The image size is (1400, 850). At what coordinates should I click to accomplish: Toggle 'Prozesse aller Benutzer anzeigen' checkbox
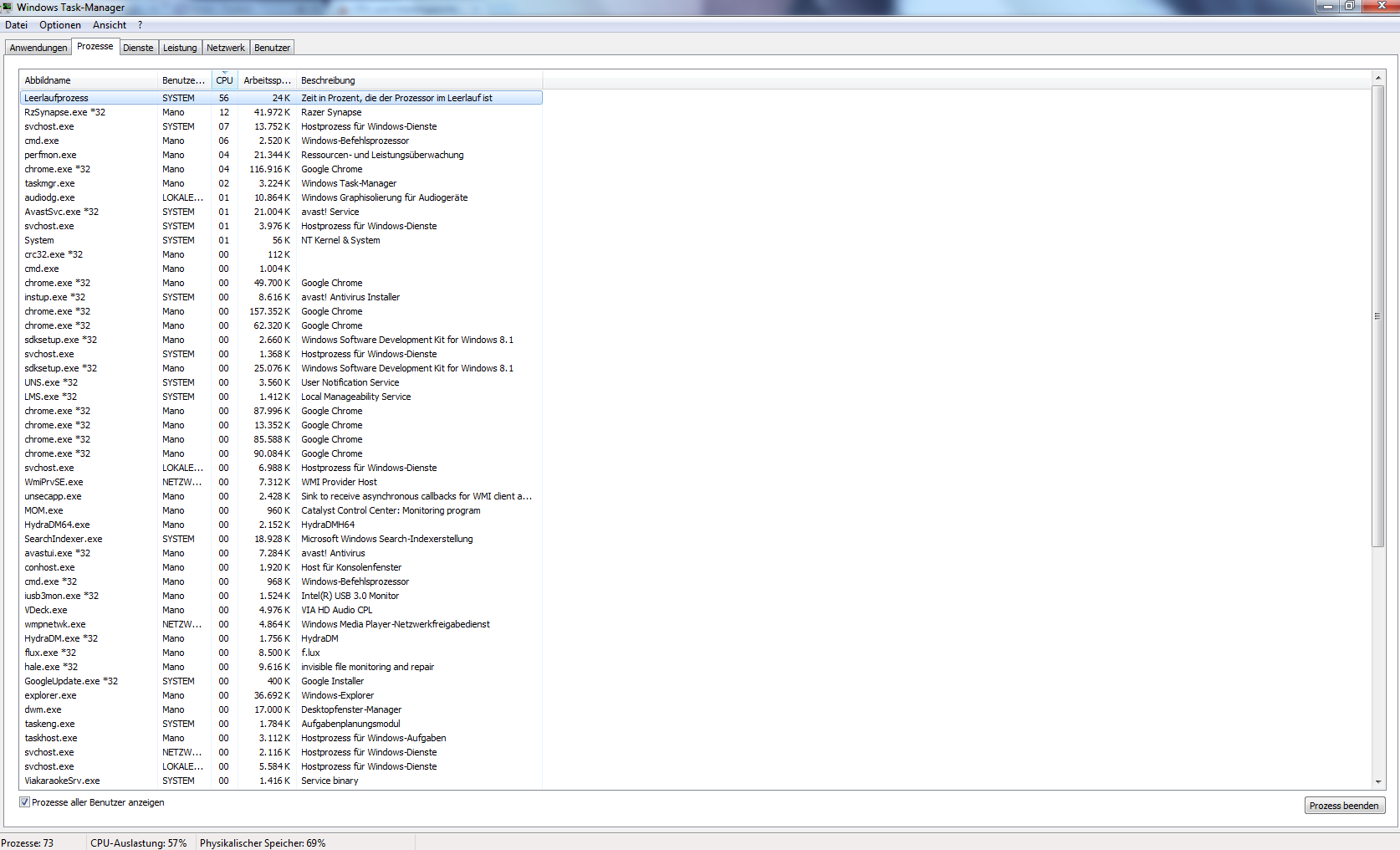[25, 802]
